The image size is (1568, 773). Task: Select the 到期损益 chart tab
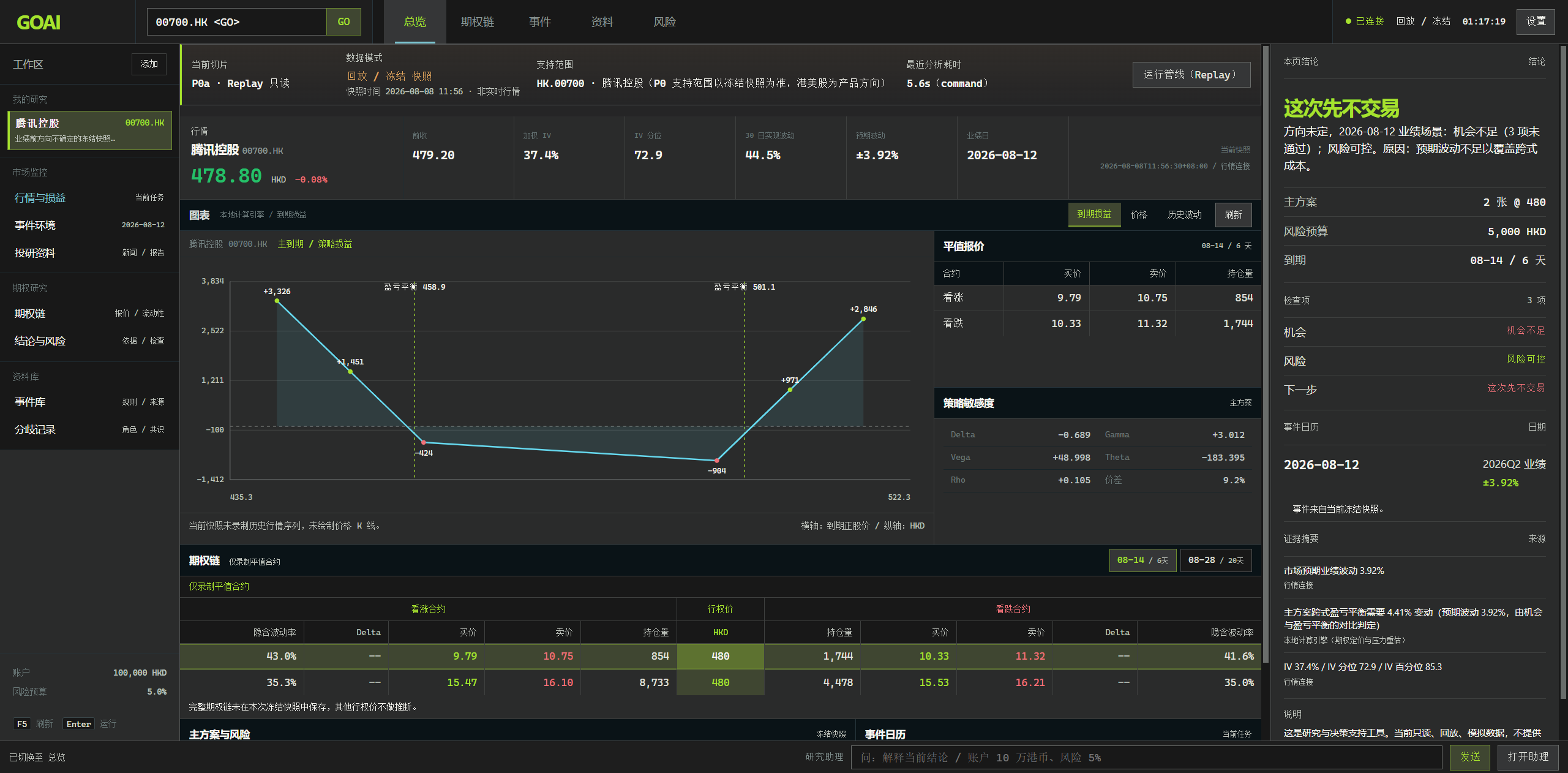pos(1094,214)
